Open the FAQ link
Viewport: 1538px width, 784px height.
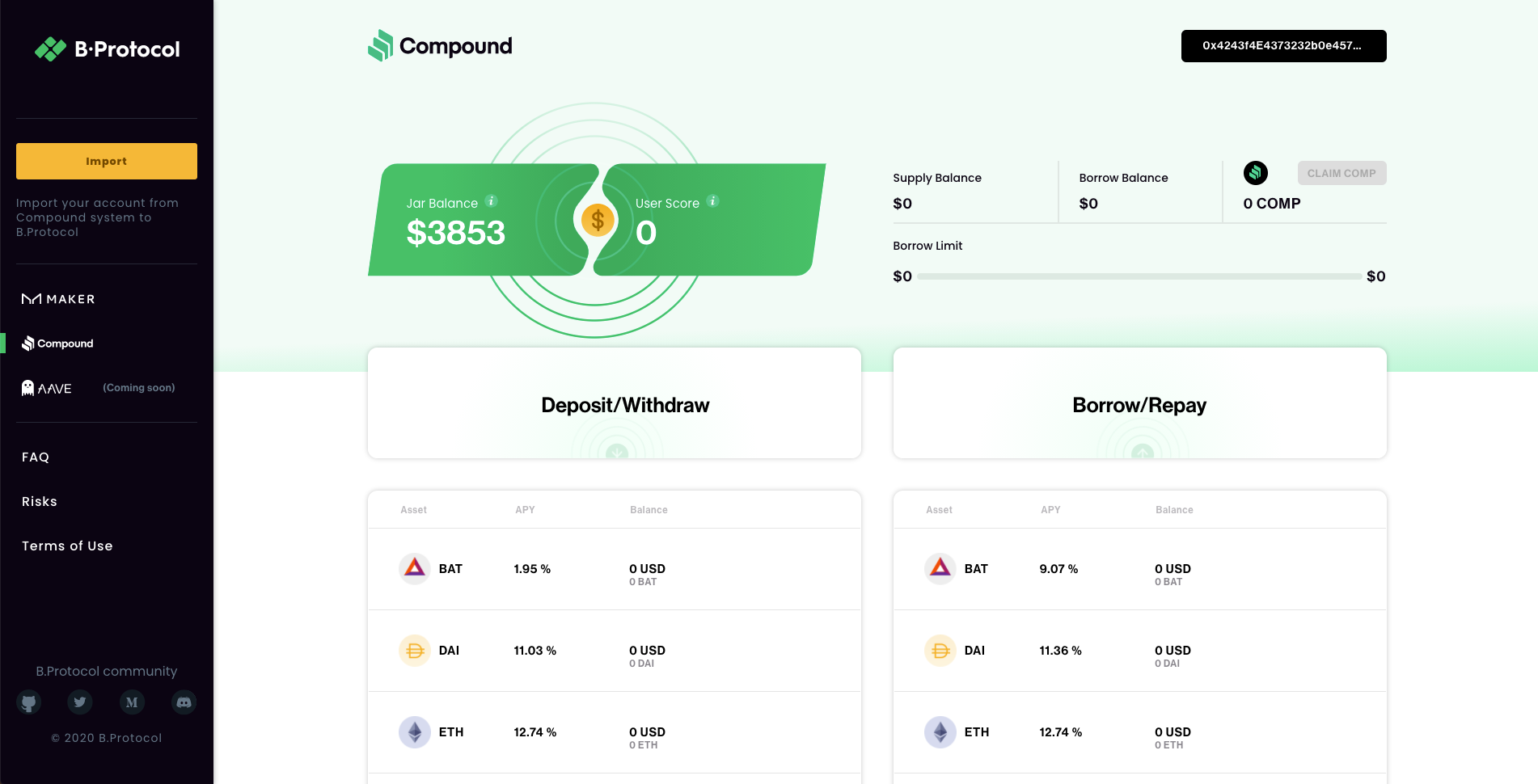click(36, 457)
